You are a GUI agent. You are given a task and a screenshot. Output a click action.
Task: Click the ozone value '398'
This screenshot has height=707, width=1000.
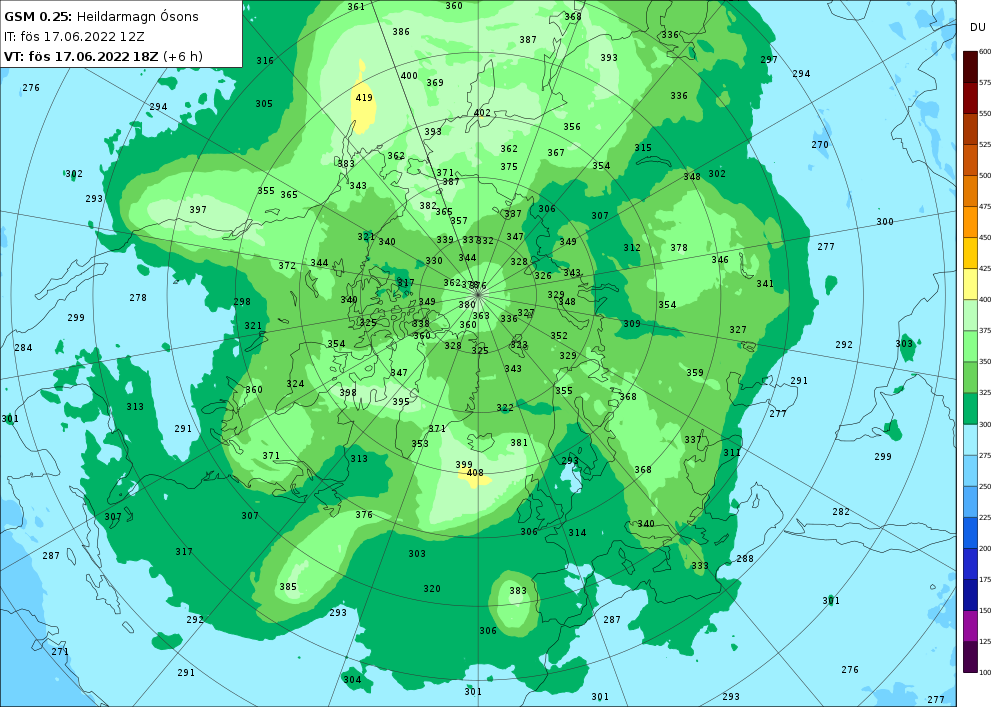coord(348,392)
